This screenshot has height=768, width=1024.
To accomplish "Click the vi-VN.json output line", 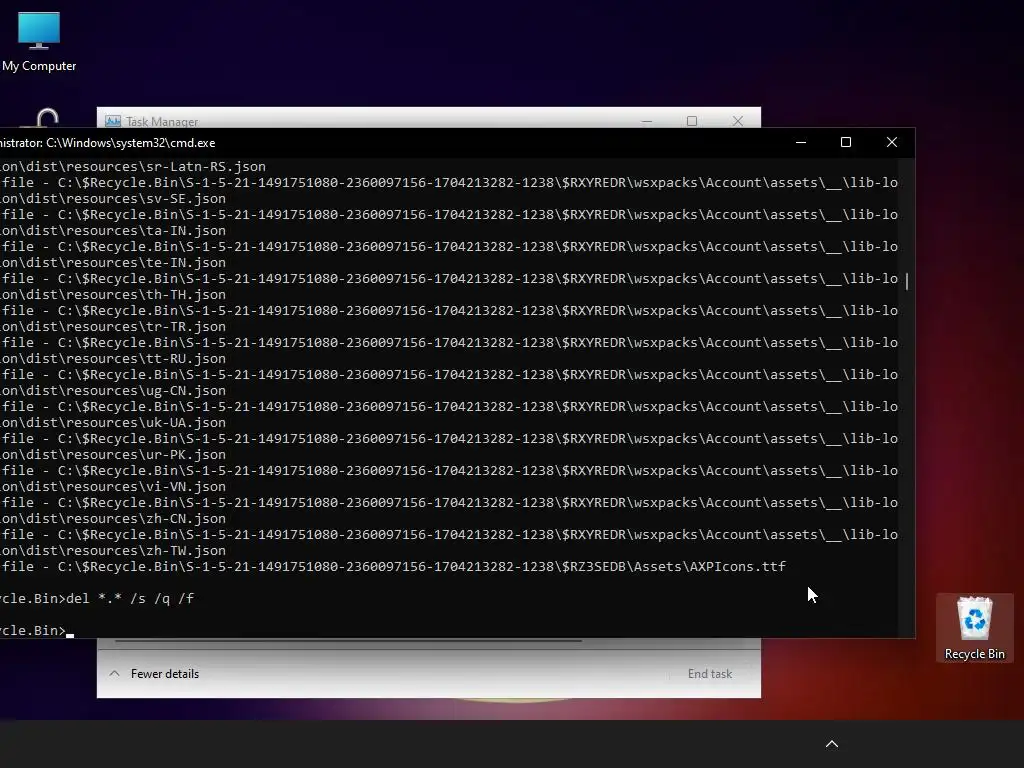I will (113, 487).
